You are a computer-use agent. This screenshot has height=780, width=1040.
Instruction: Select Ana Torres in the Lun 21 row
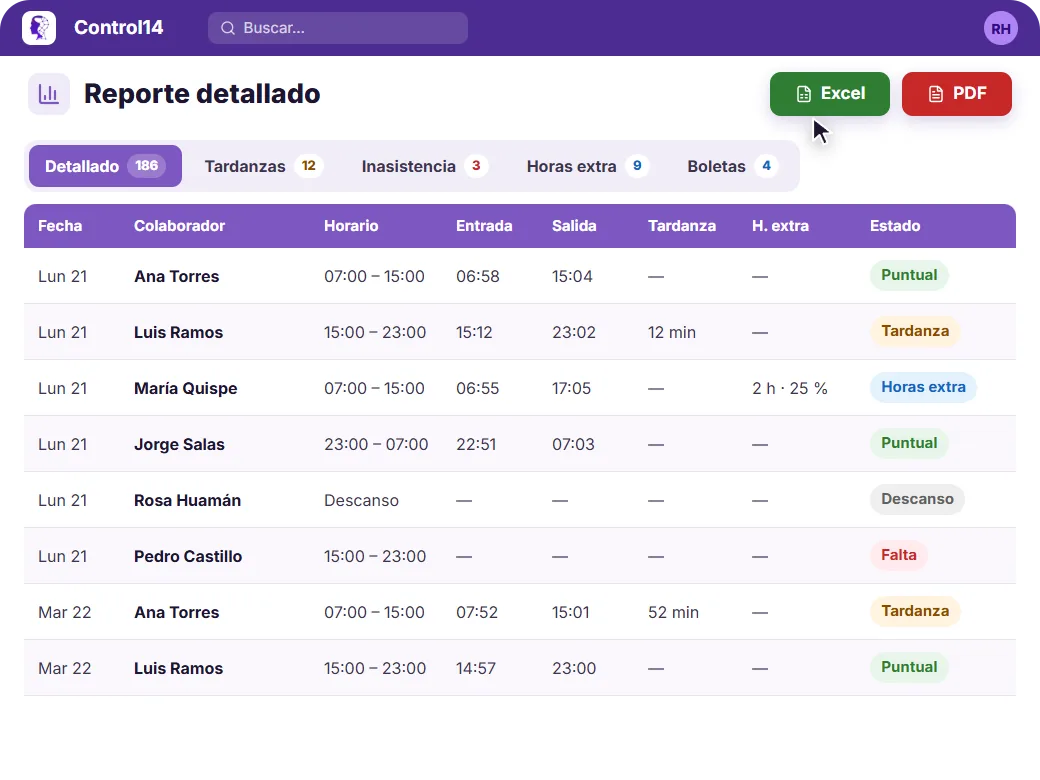(x=176, y=276)
